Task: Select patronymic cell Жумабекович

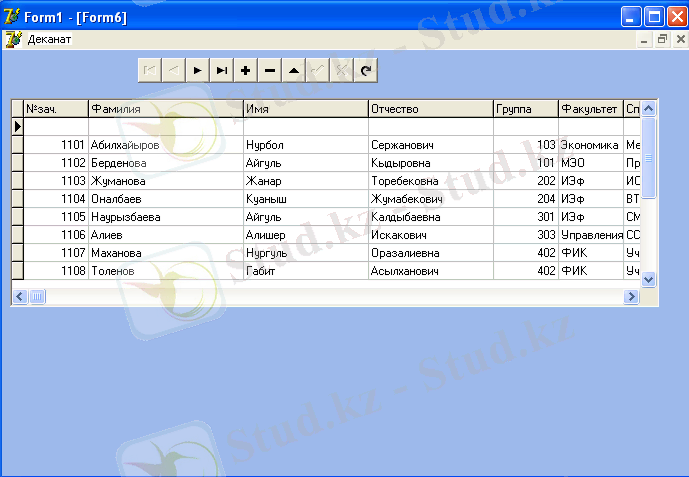Action: point(431,199)
